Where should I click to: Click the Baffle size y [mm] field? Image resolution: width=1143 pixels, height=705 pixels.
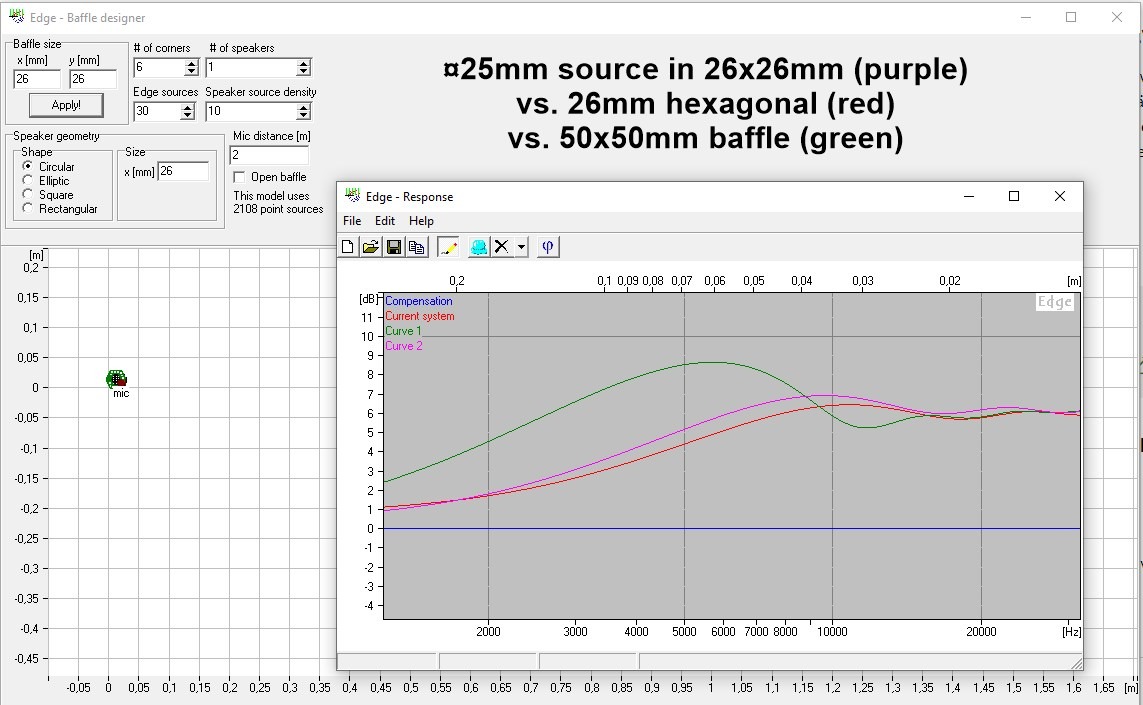tap(93, 79)
